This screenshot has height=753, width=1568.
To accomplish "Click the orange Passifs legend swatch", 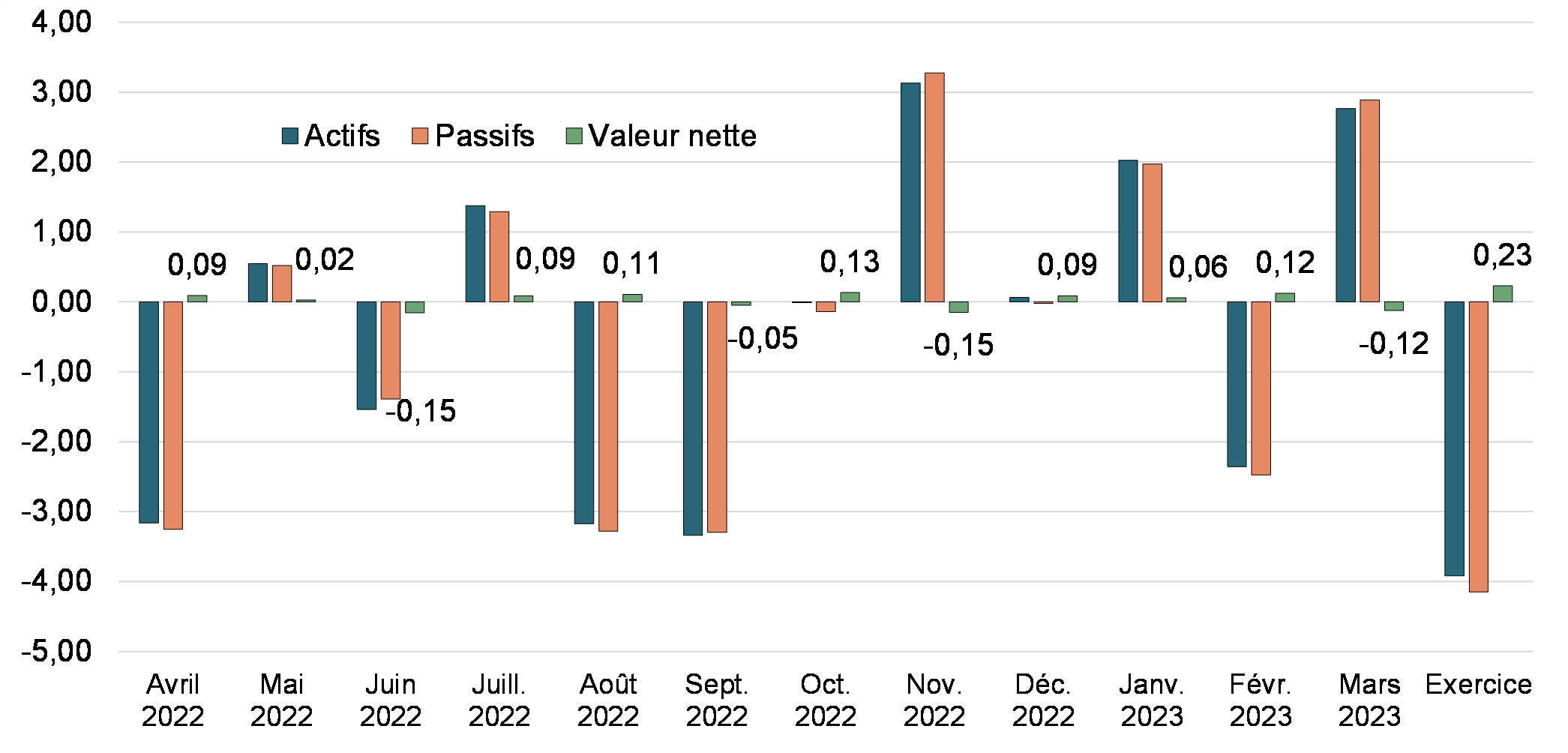I will [x=420, y=136].
